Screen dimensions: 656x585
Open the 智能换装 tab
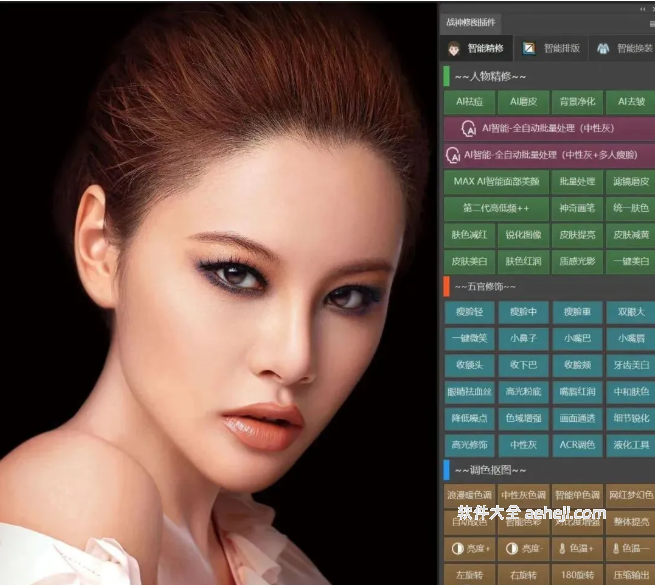627,48
